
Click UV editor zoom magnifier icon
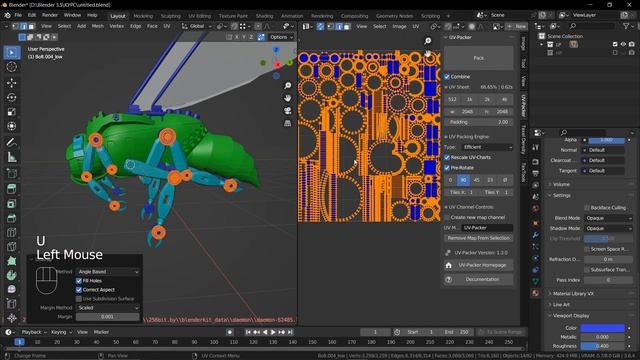[427, 41]
